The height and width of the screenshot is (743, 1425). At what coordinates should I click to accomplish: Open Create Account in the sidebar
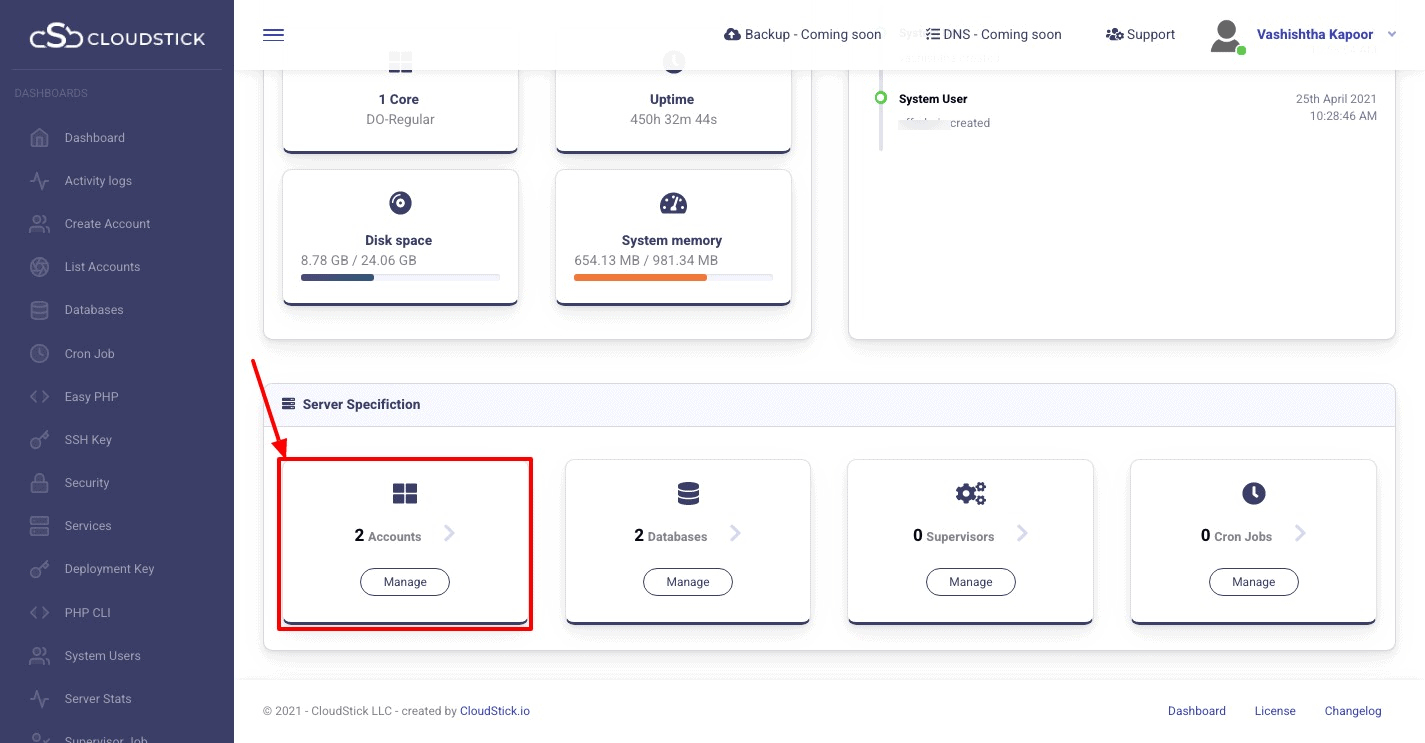pyautogui.click(x=107, y=224)
